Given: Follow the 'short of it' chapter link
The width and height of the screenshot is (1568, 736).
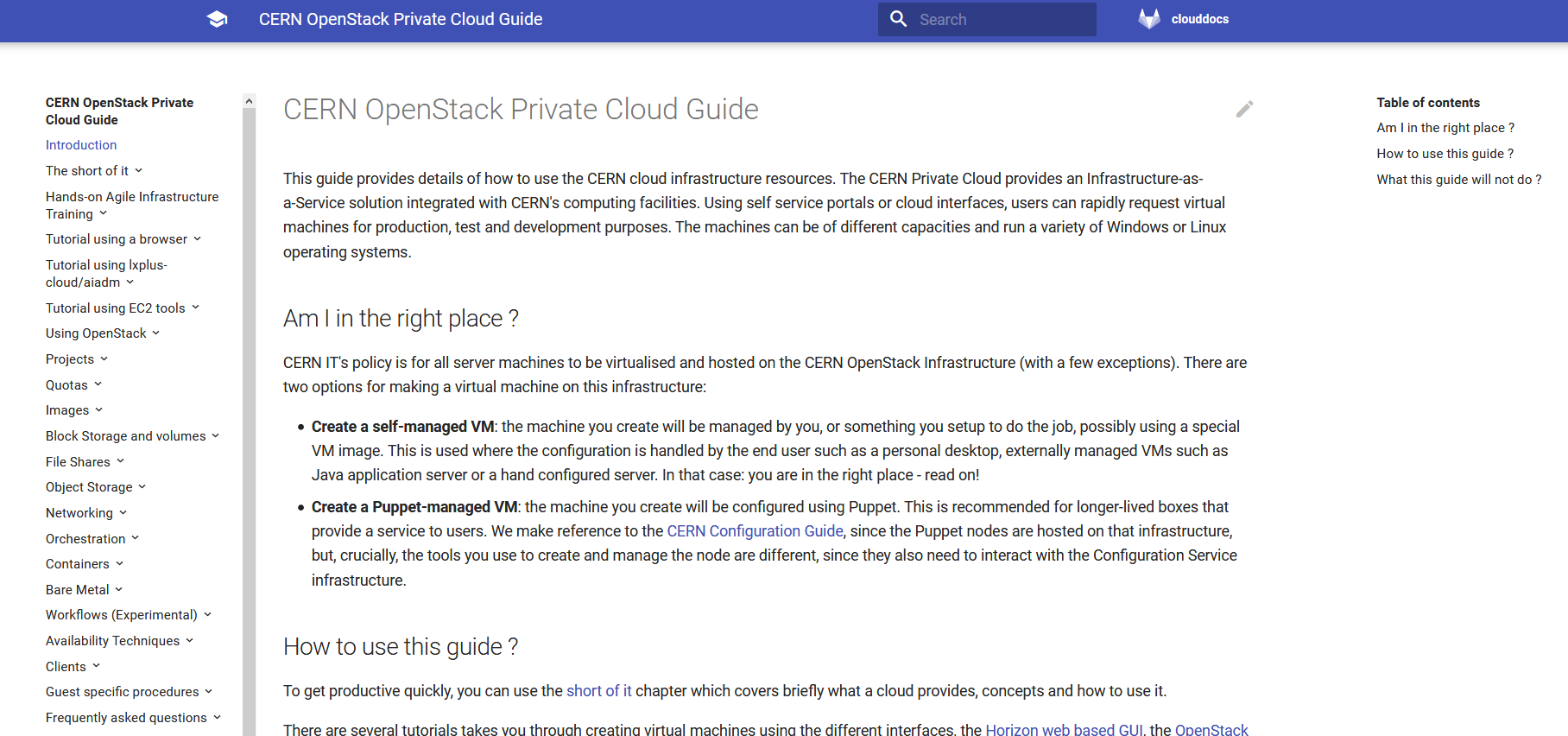Looking at the screenshot, I should click(599, 691).
